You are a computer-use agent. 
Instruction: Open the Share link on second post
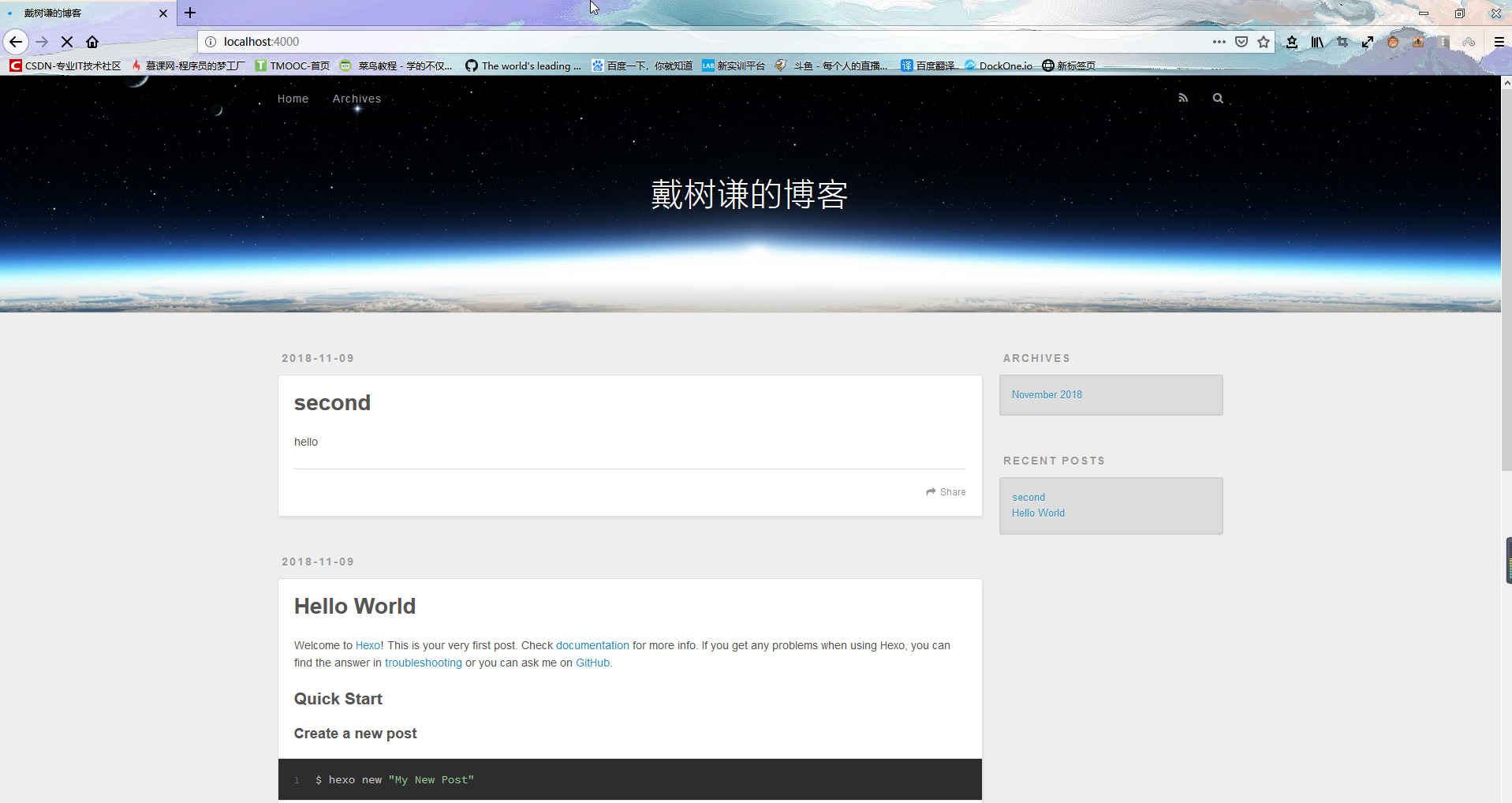946,492
